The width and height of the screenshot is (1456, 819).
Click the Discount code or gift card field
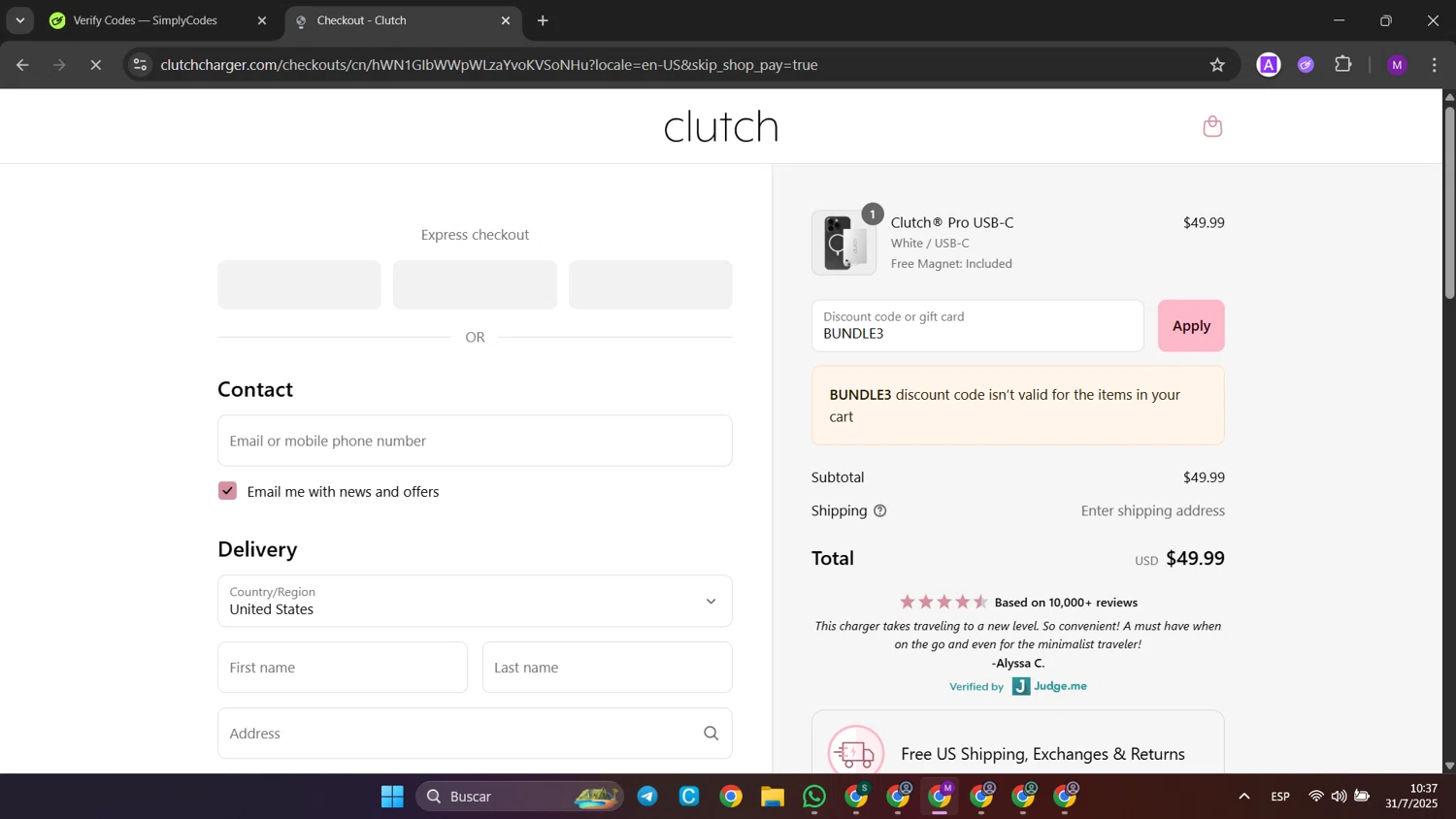click(x=977, y=326)
